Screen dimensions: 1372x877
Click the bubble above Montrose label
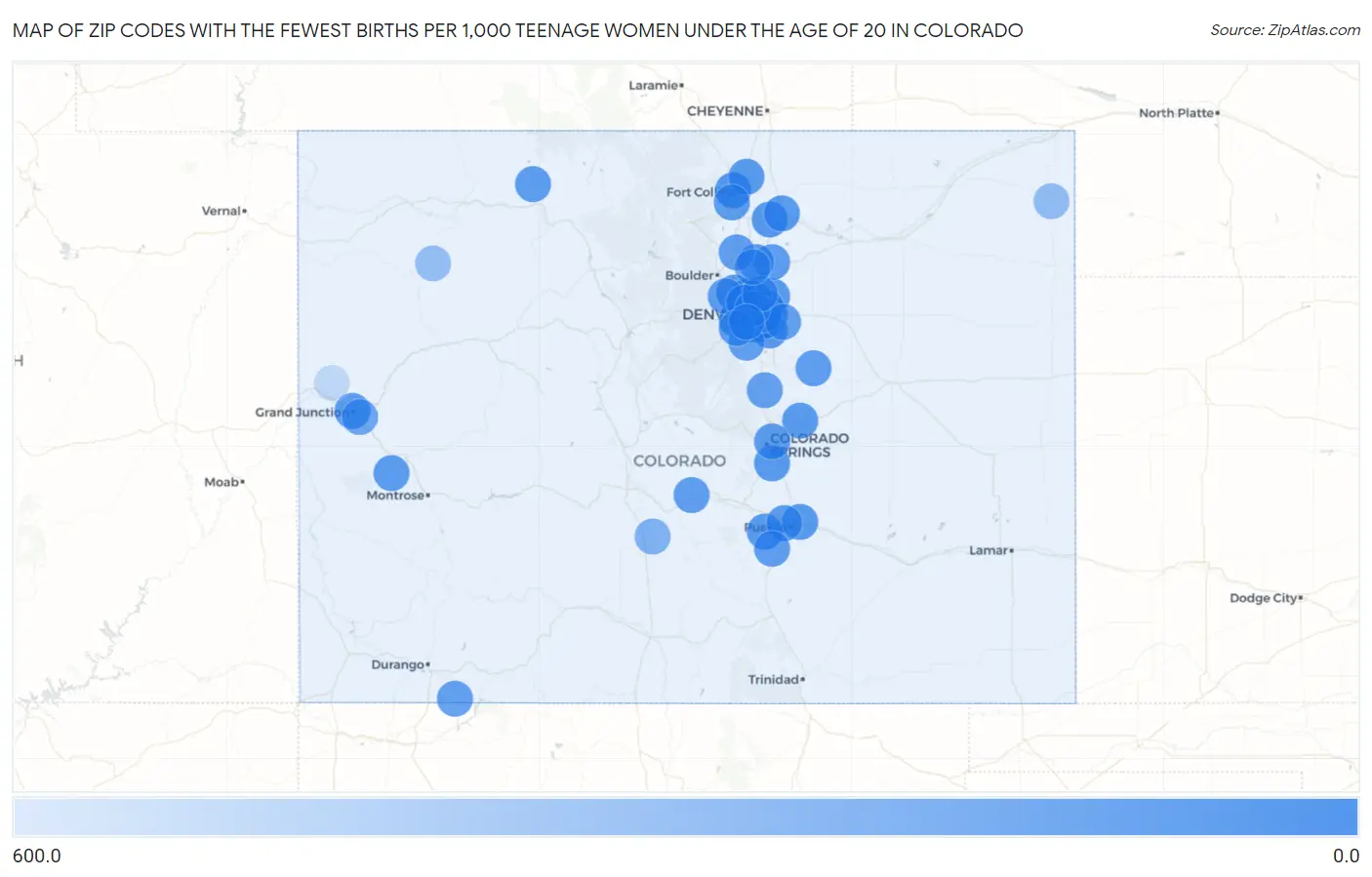pyautogui.click(x=391, y=473)
